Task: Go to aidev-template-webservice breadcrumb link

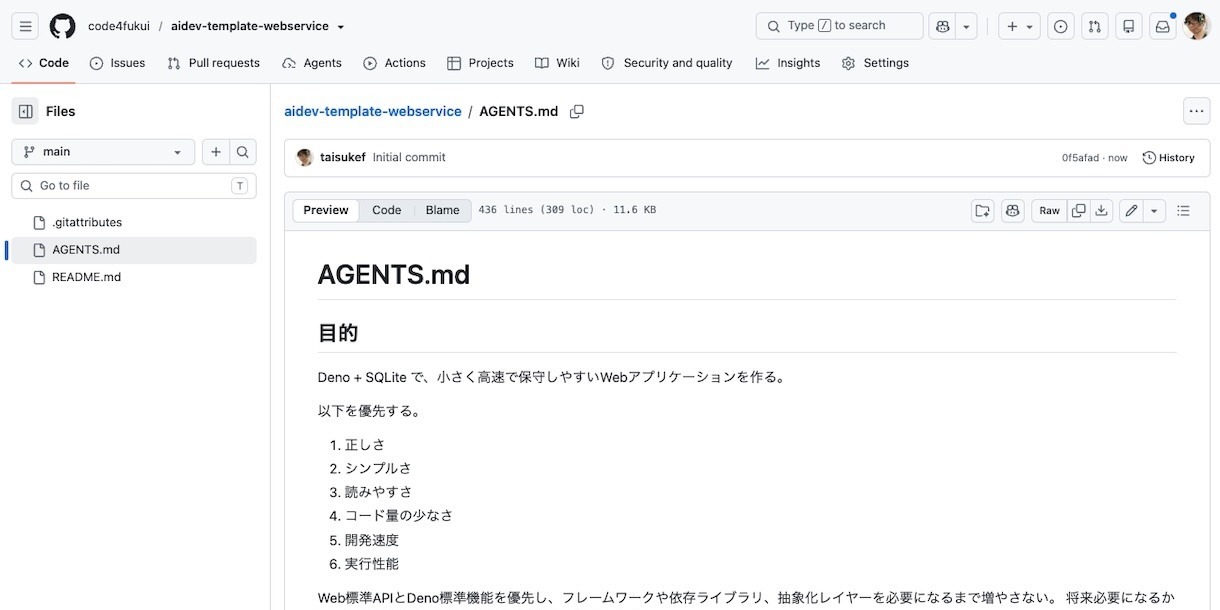Action: point(373,111)
